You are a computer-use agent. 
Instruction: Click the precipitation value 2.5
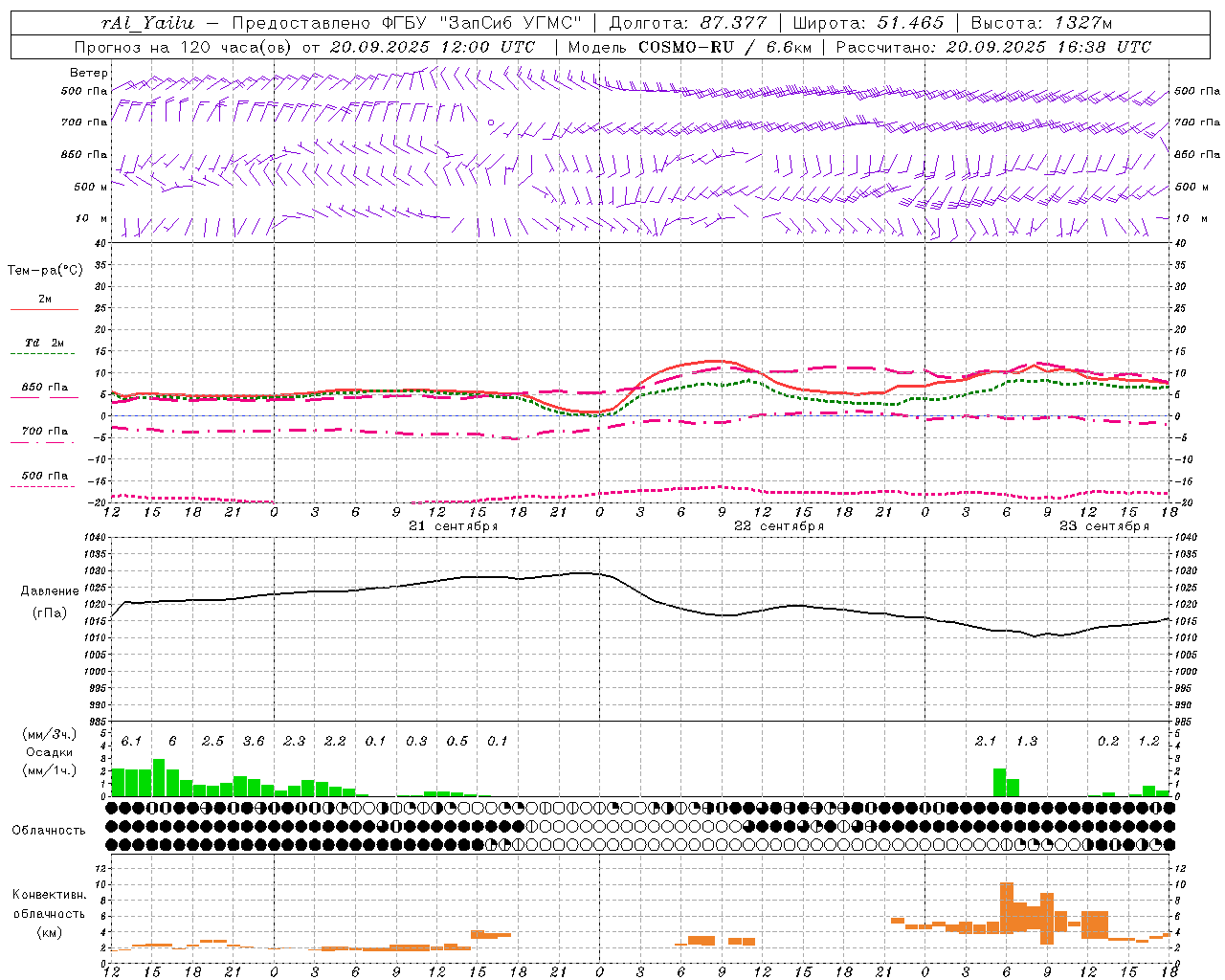212,742
